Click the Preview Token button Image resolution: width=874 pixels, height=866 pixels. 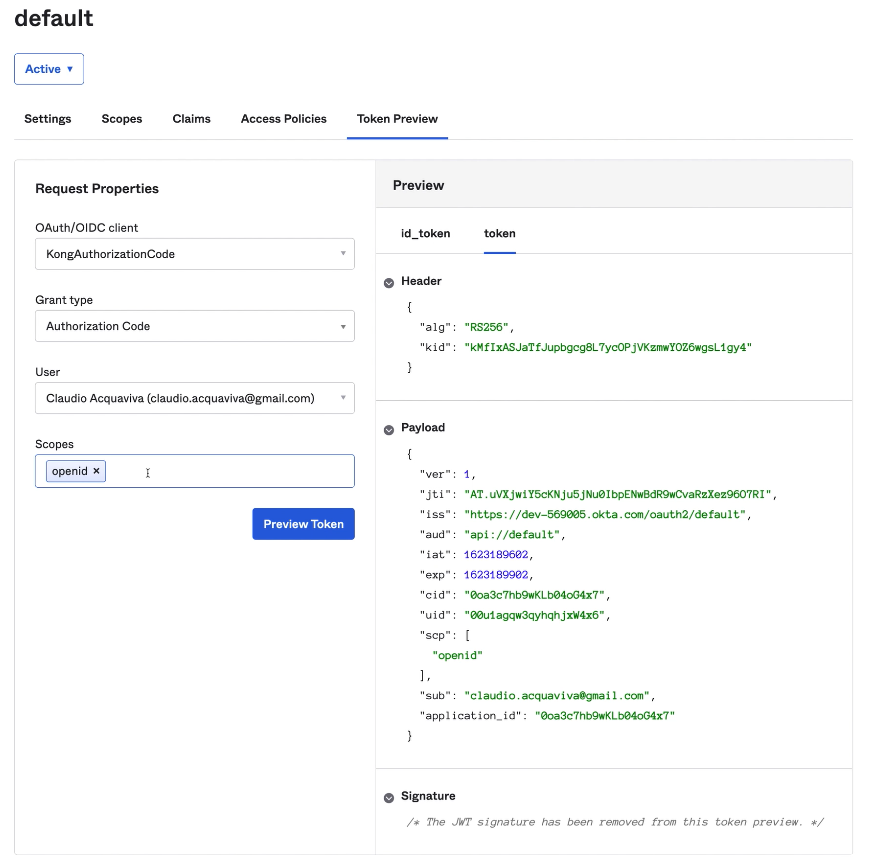(303, 524)
